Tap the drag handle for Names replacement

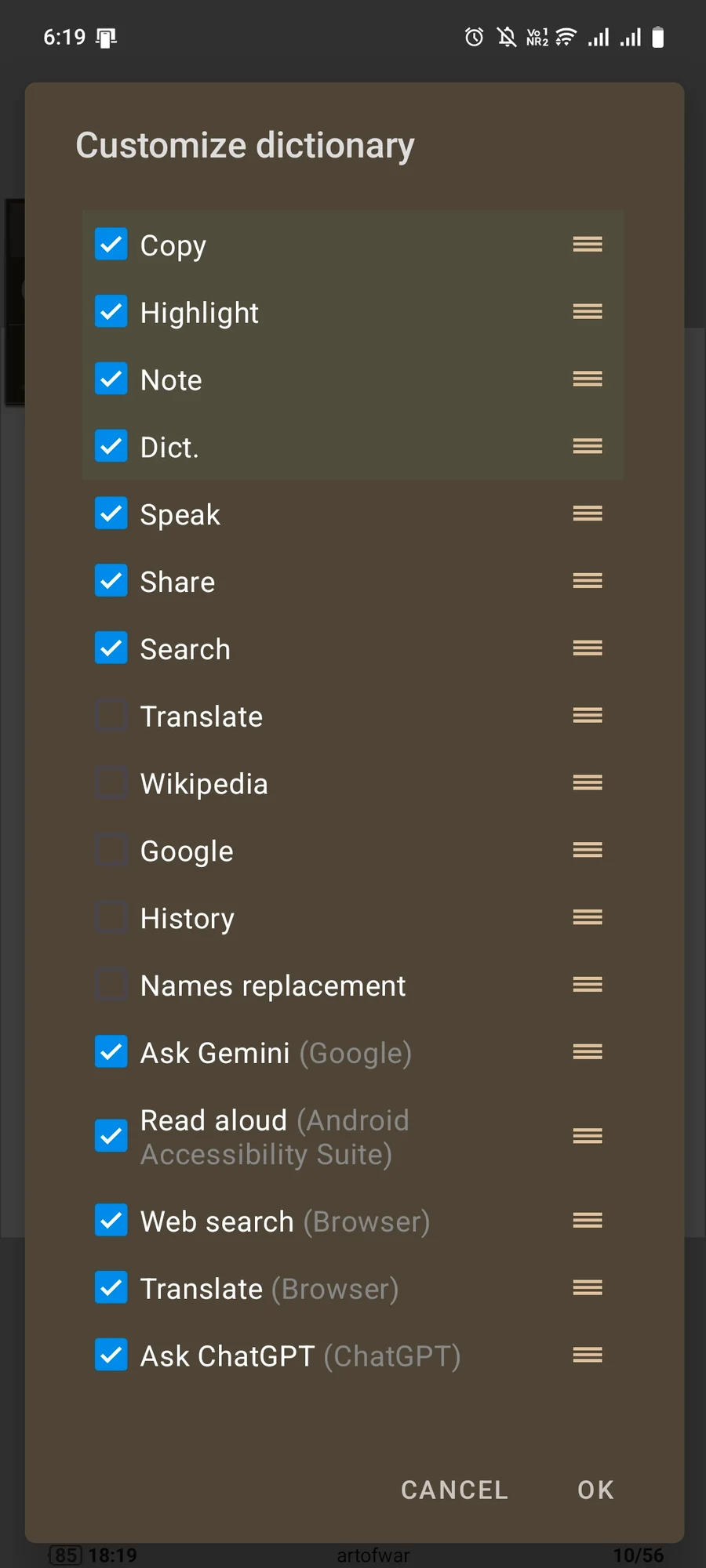coord(588,985)
